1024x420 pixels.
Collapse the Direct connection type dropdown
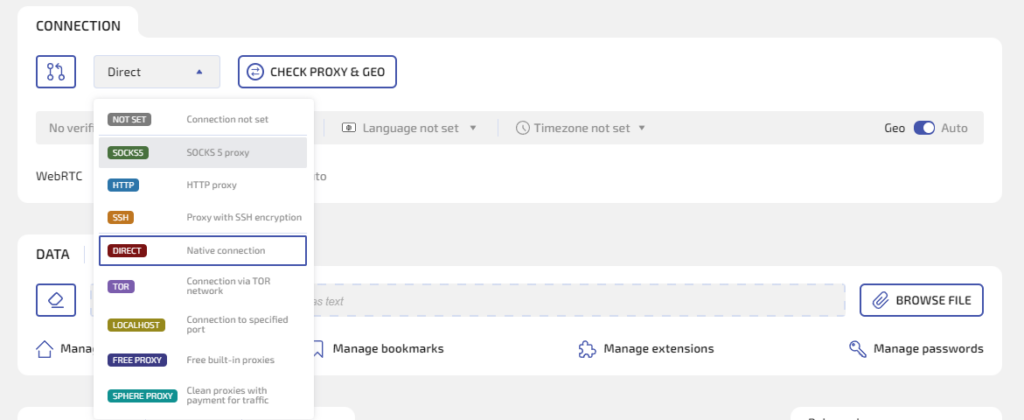click(157, 72)
